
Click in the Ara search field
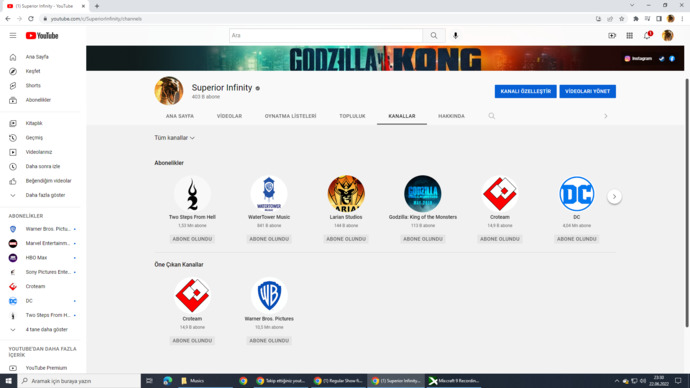(x=326, y=36)
